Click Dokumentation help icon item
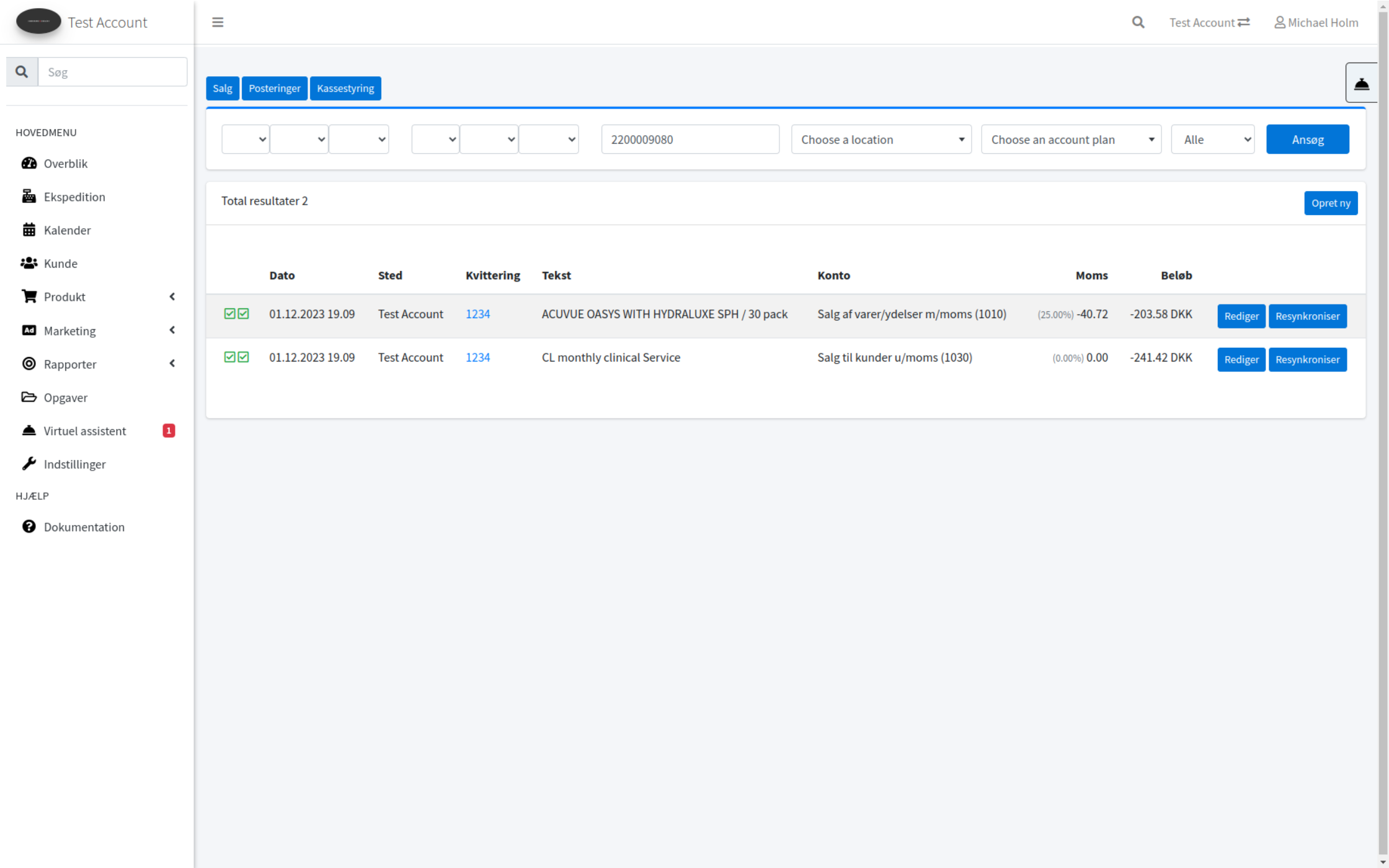This screenshot has width=1389, height=868. [x=84, y=528]
